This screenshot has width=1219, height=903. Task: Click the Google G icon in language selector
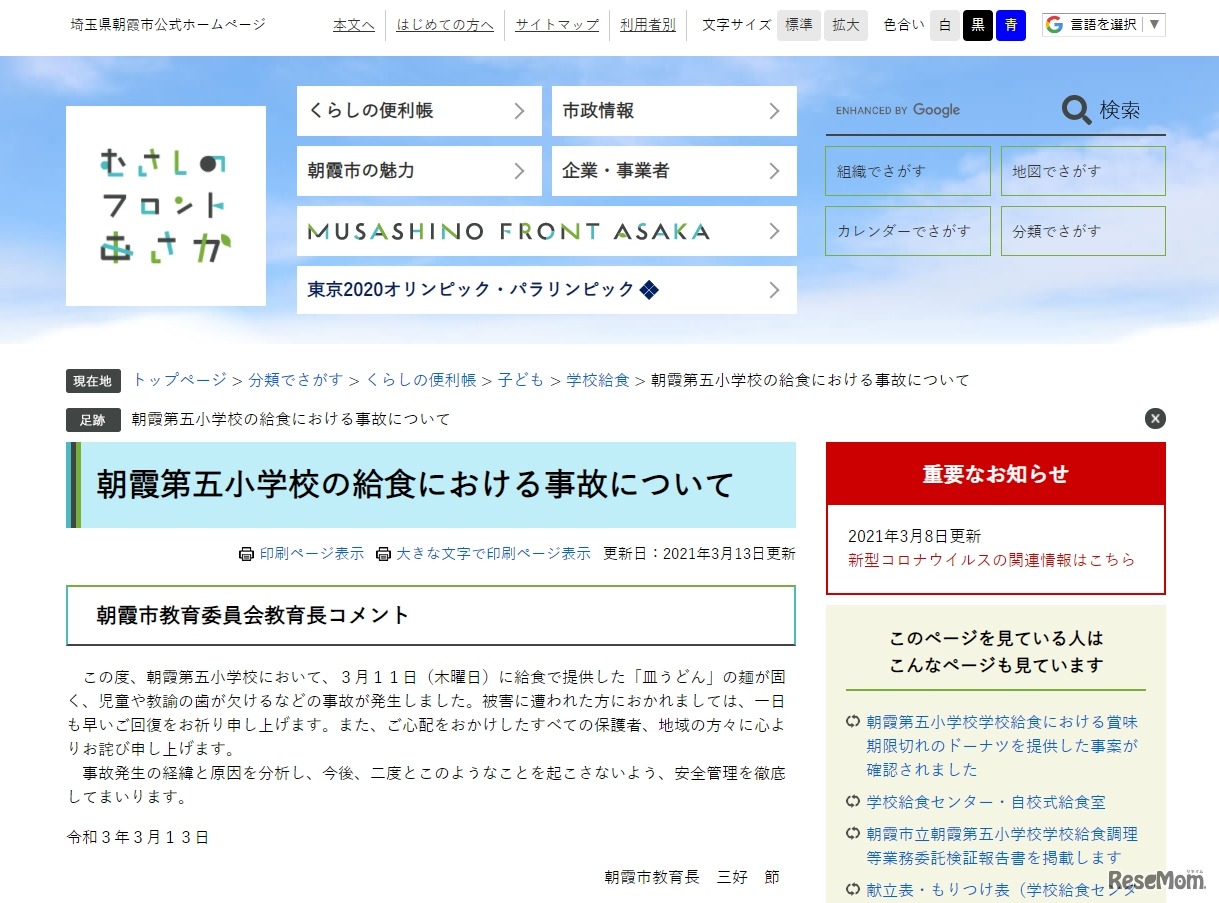click(1054, 25)
